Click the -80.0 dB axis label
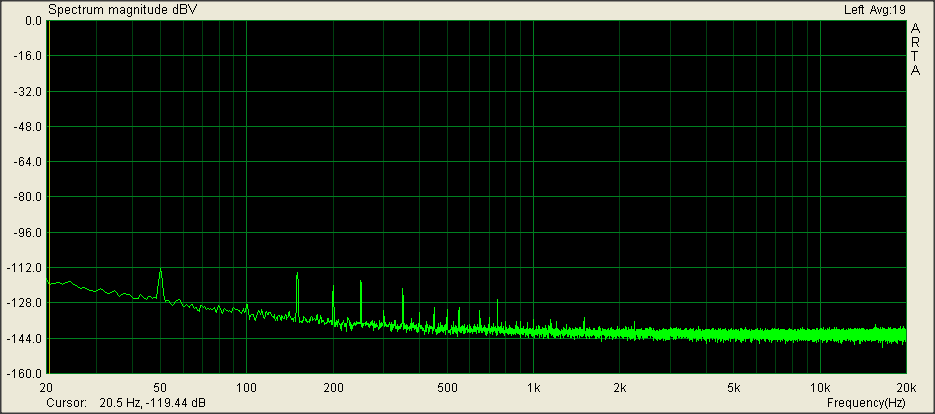 pos(26,197)
